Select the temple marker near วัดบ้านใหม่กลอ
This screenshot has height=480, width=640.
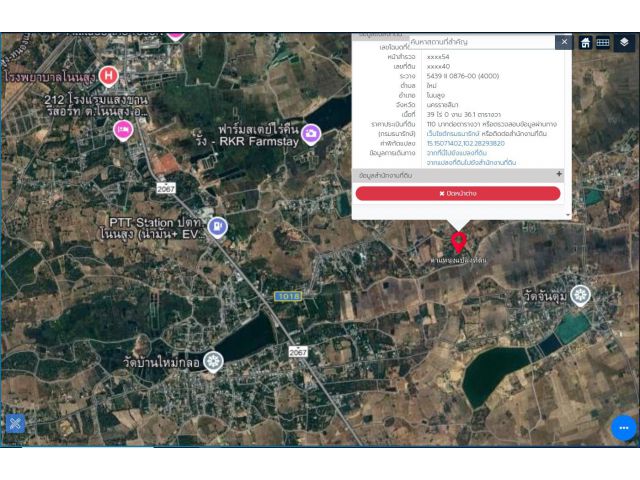(212, 361)
